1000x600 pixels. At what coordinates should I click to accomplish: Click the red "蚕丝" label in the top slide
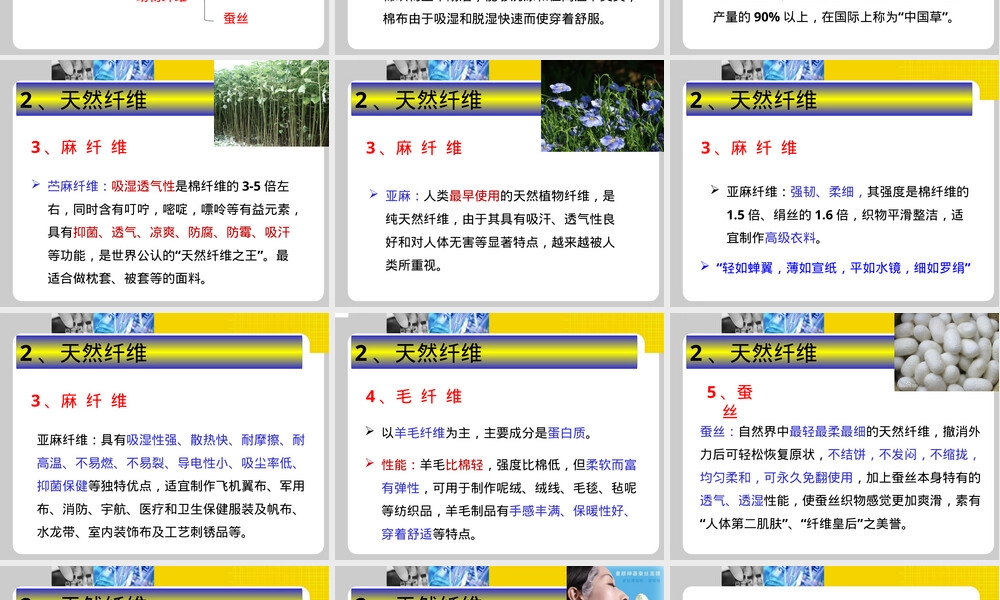(x=235, y=18)
